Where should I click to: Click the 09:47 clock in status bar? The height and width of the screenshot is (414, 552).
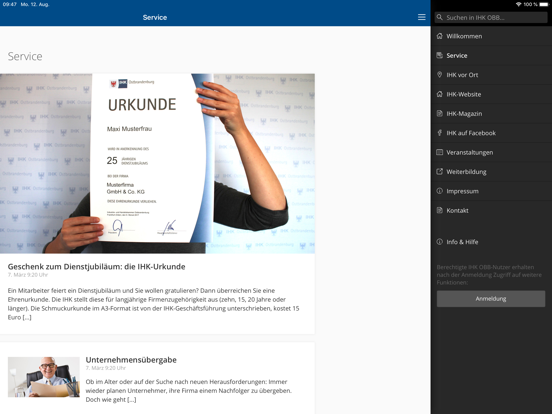click(x=10, y=4)
